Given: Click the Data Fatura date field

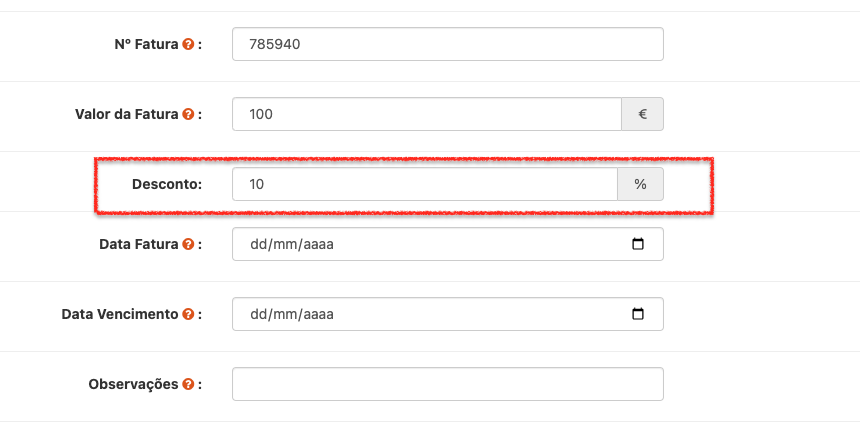Looking at the screenshot, I should pyautogui.click(x=420, y=244).
